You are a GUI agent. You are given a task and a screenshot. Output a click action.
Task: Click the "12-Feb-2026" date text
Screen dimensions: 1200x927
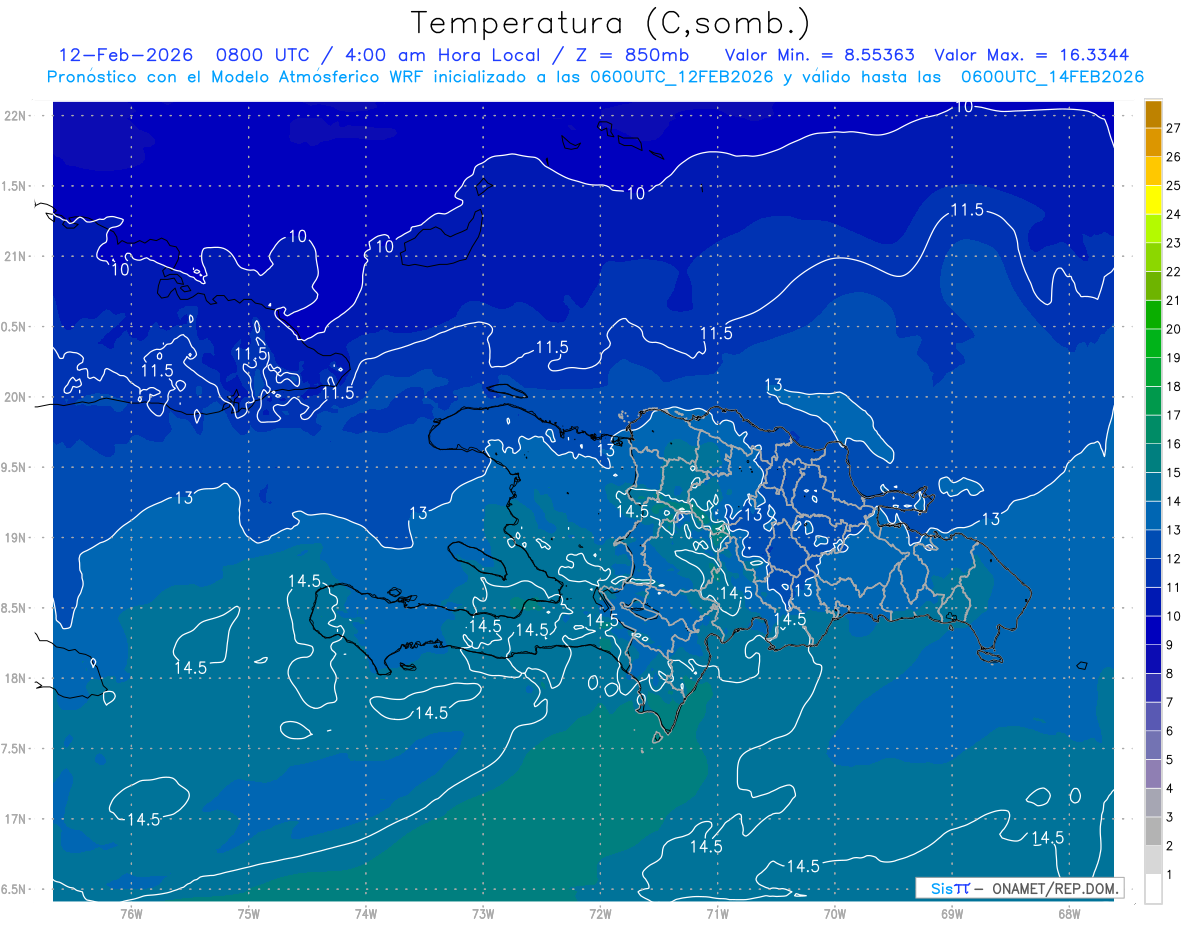tap(125, 55)
